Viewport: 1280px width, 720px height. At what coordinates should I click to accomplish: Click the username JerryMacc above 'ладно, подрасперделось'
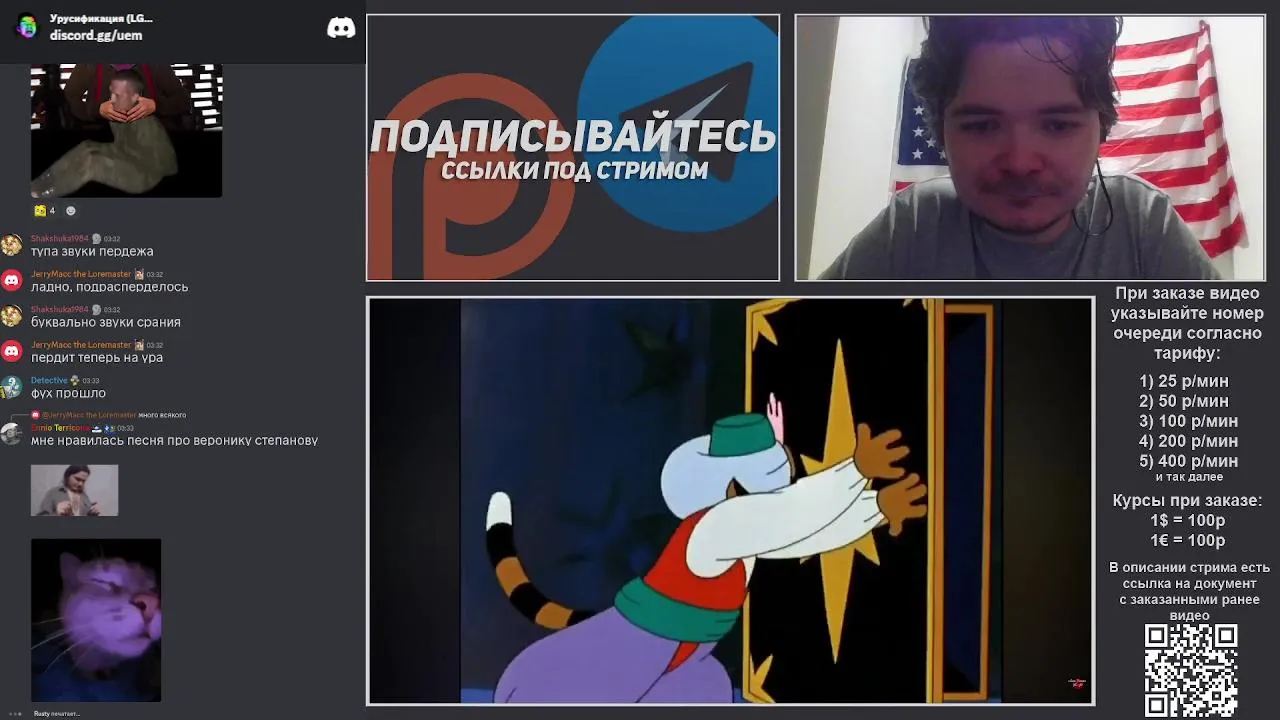coord(81,274)
